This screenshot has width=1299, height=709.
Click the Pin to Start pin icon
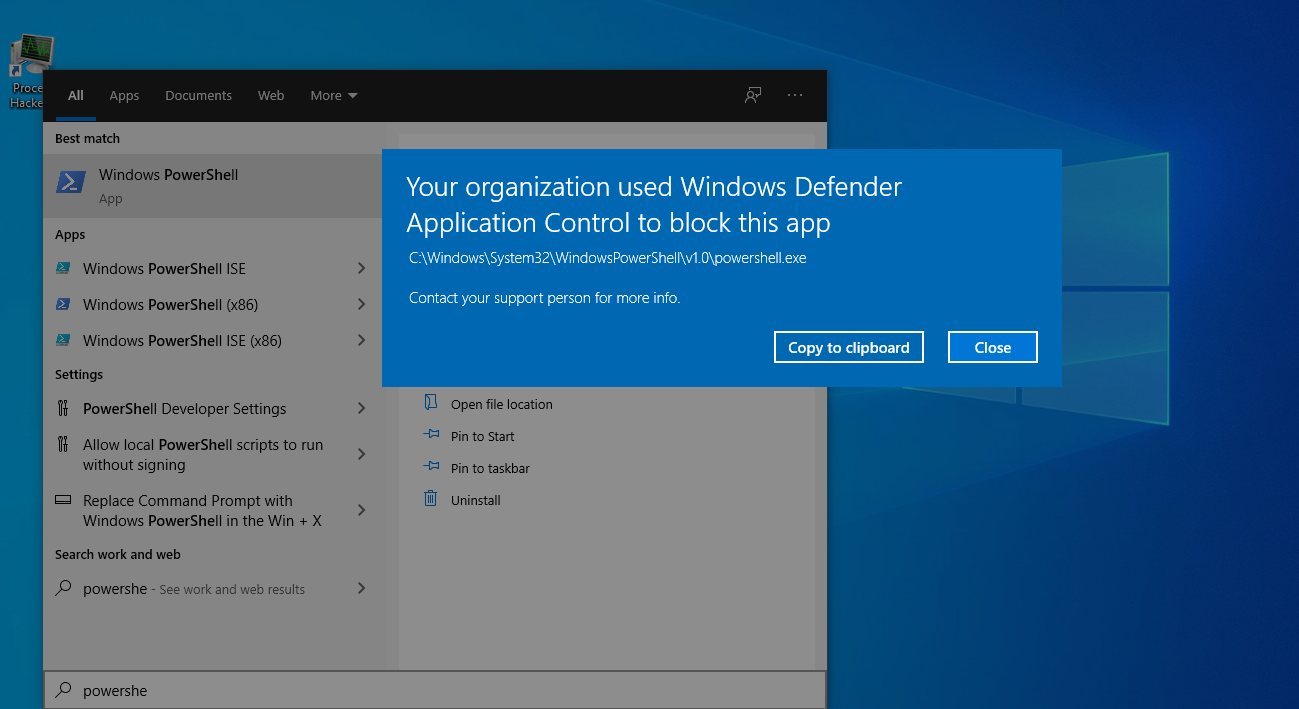pos(431,435)
